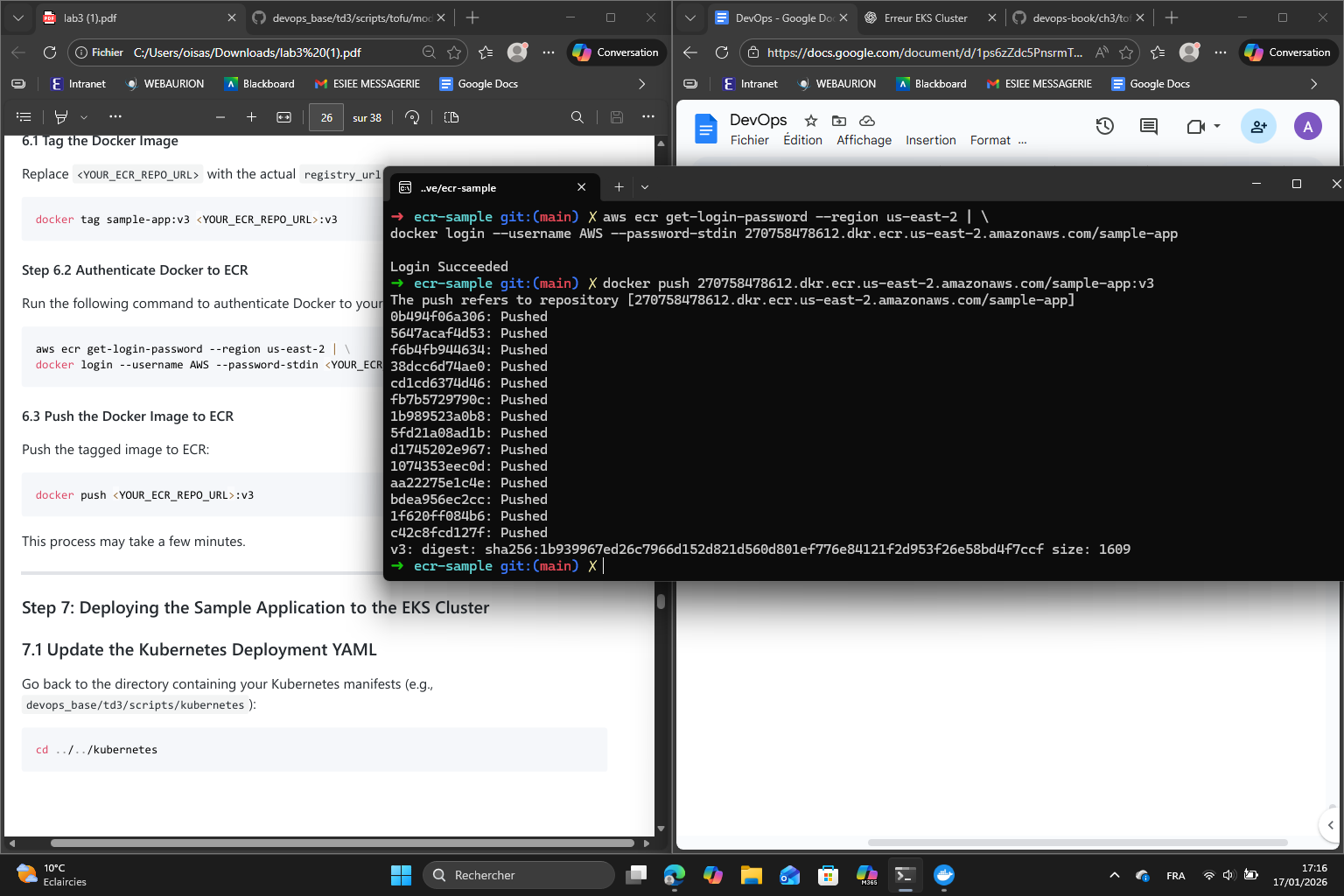This screenshot has width=1344, height=896.
Task: Open the Insertion menu in Google Docs
Action: pos(930,140)
